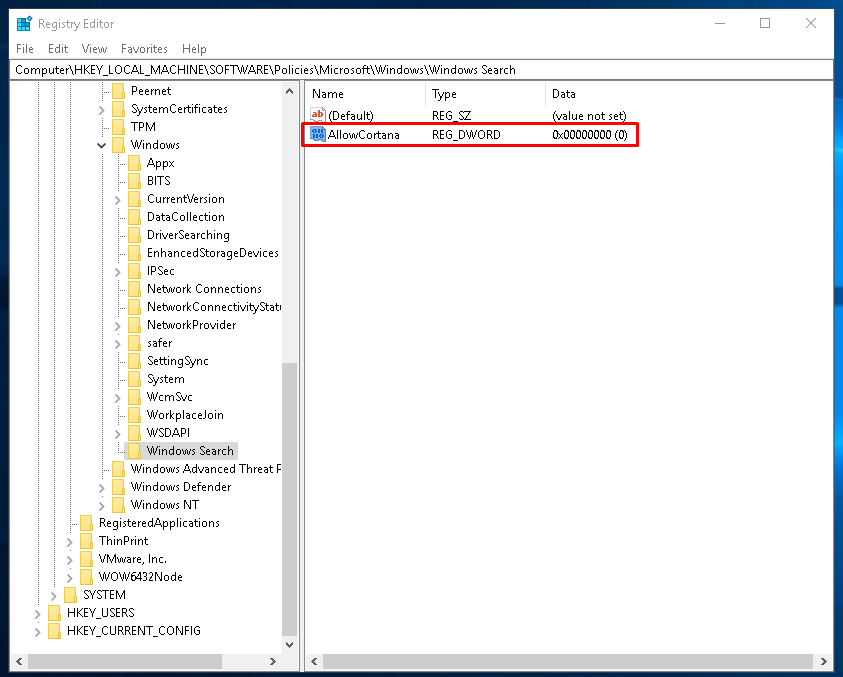
Task: Open the Help menu
Action: [x=194, y=49]
